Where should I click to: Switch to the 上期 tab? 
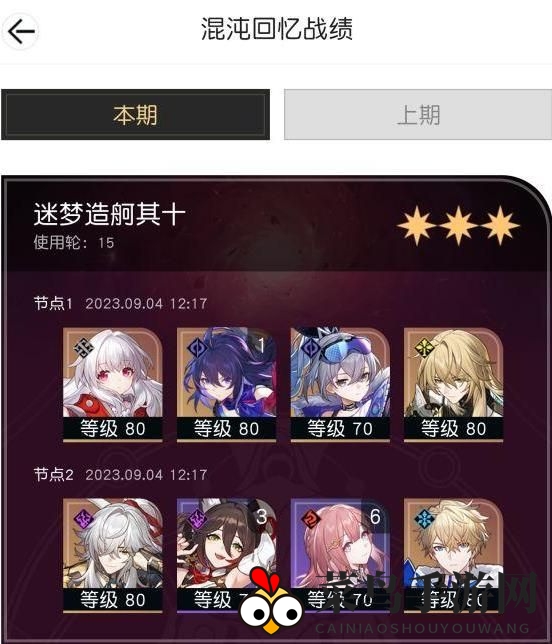coord(418,115)
